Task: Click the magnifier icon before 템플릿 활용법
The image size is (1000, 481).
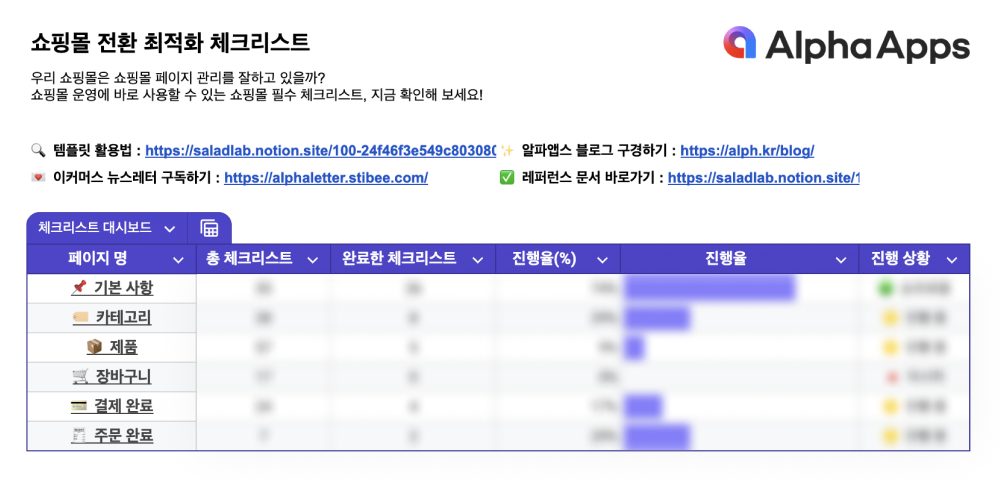Action: pyautogui.click(x=37, y=151)
